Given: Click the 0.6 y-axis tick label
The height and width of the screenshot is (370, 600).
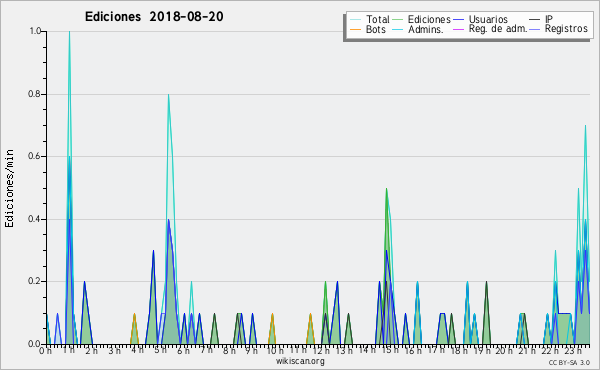Looking at the screenshot, I should (x=36, y=156).
